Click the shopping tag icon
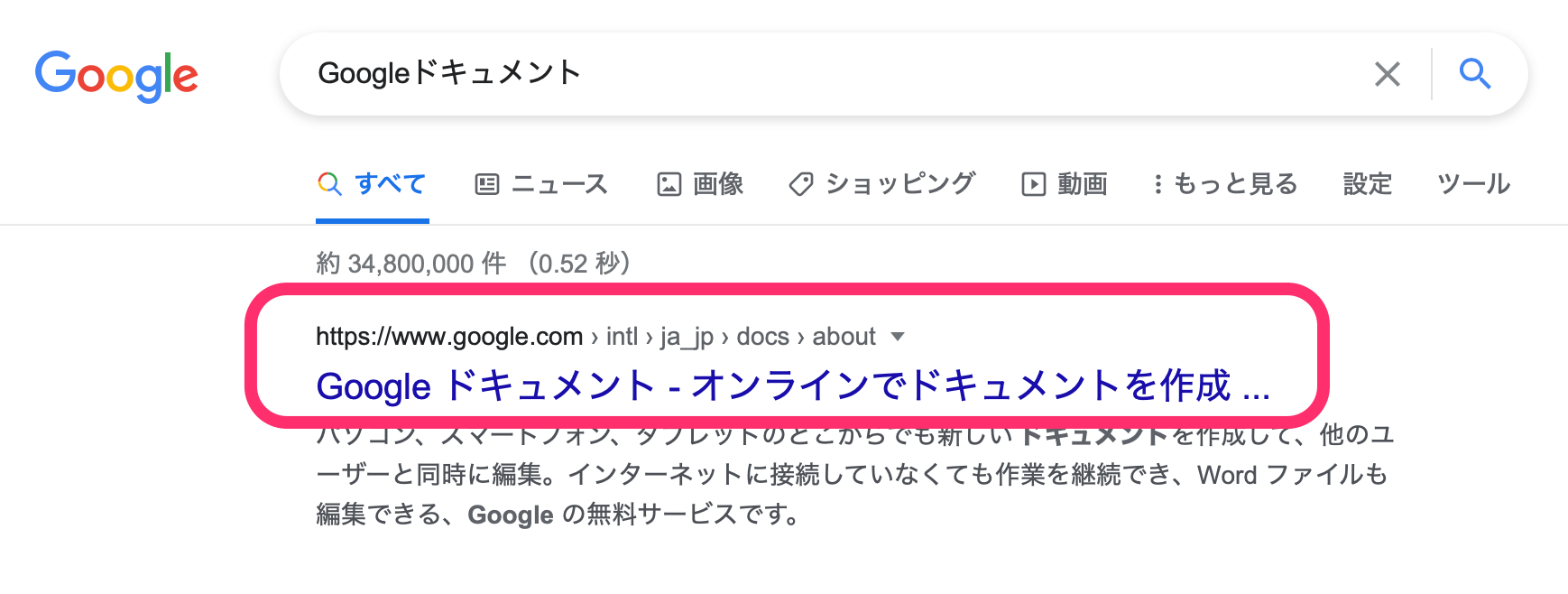Viewport: 1568px width, 594px height. (x=801, y=184)
